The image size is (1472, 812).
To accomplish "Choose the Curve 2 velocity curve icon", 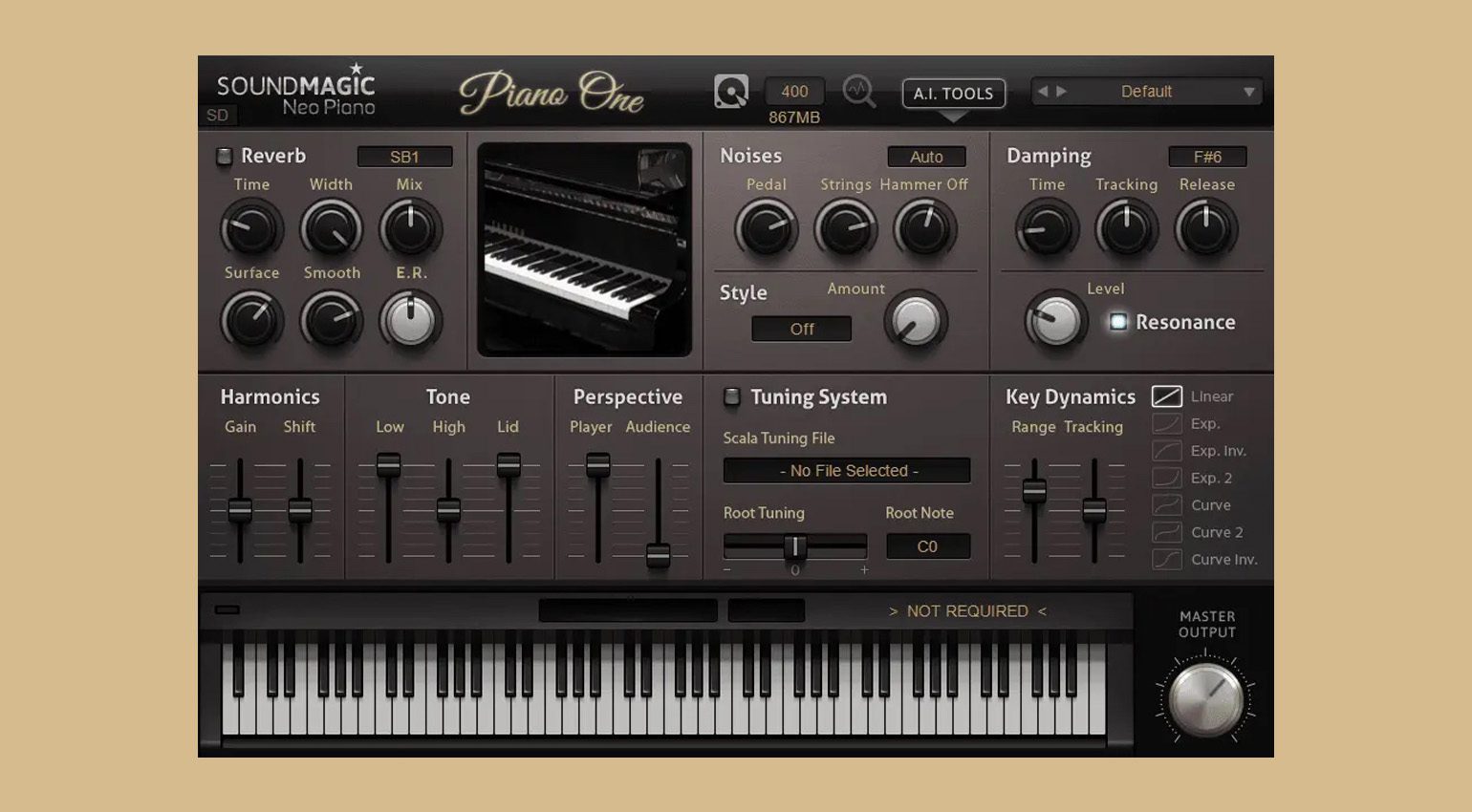I will [1166, 532].
